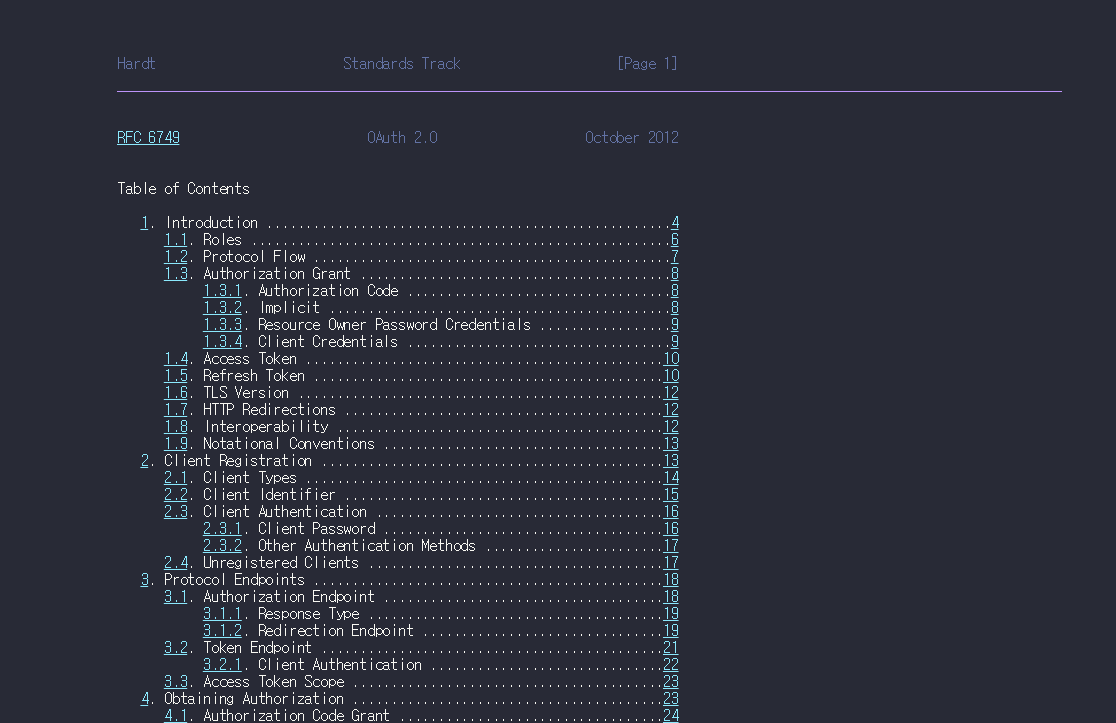
Task: Open page 7 link for Protocol Flow
Action: pos(675,257)
